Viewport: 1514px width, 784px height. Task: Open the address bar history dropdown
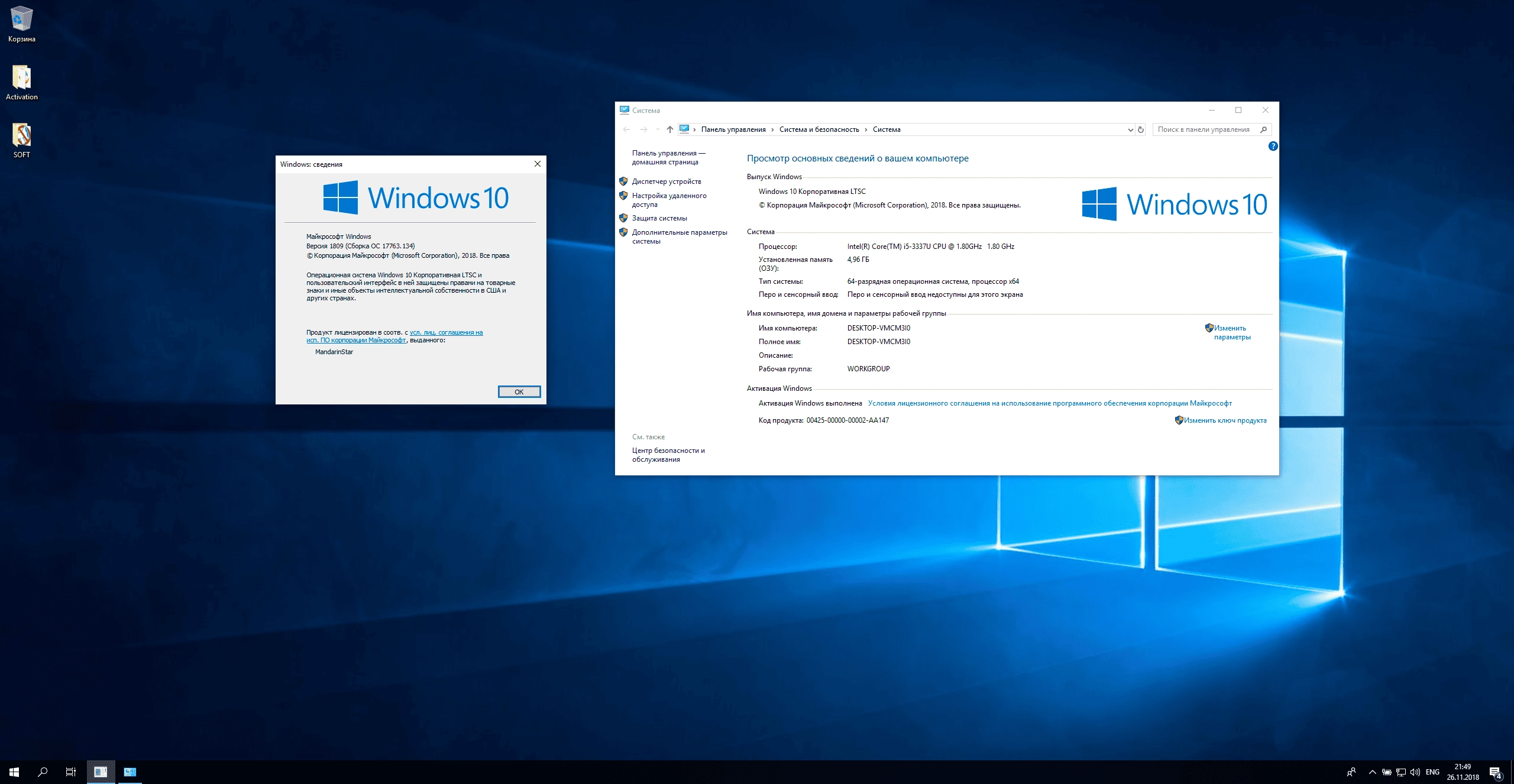click(1130, 129)
